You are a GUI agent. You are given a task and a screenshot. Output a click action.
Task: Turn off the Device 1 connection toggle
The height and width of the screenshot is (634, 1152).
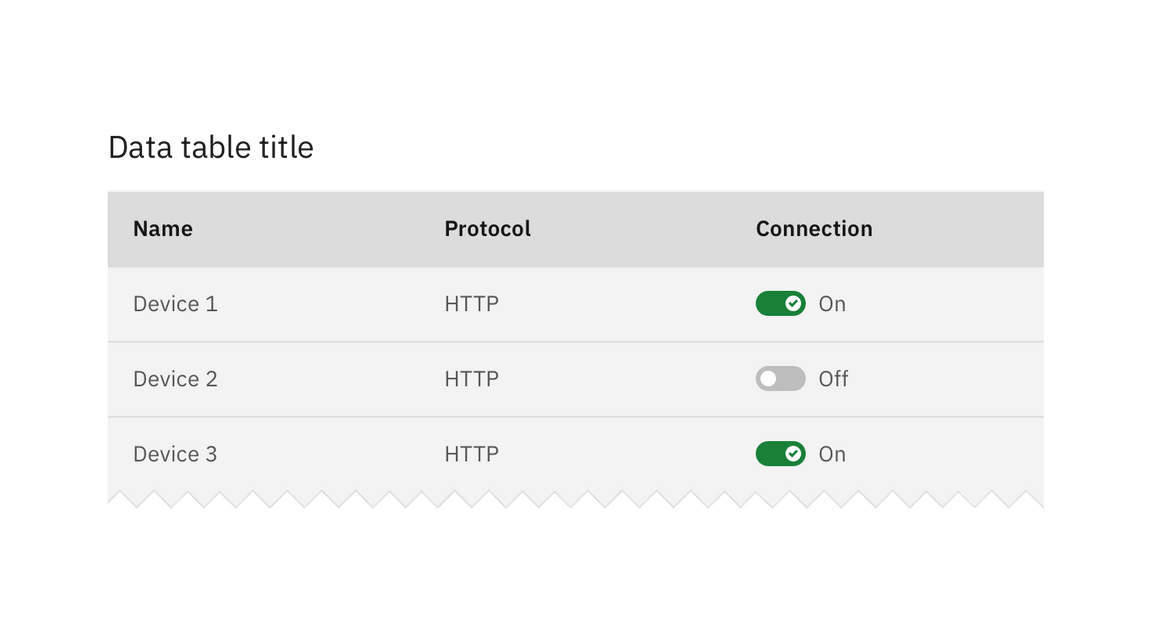click(x=780, y=303)
